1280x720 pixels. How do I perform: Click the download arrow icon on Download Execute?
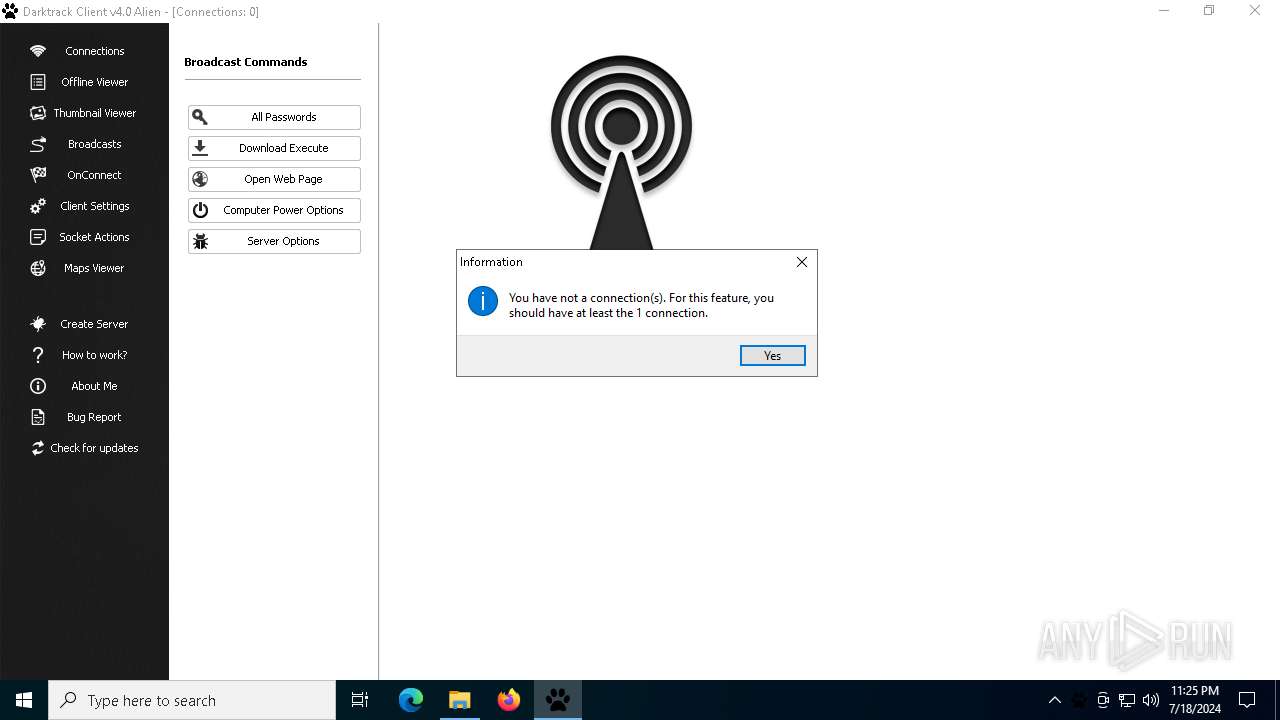tap(200, 148)
